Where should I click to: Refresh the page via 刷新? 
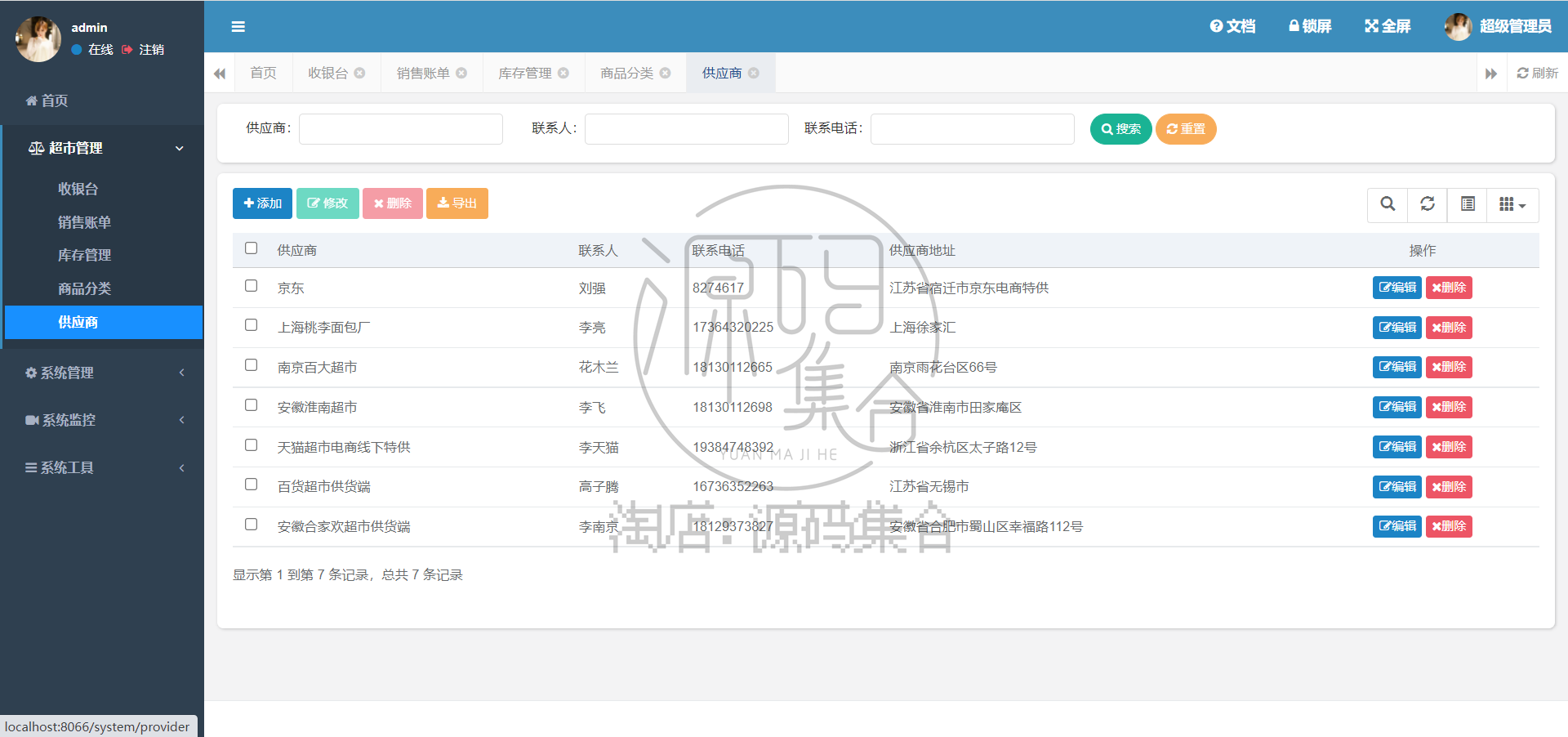pyautogui.click(x=1537, y=74)
